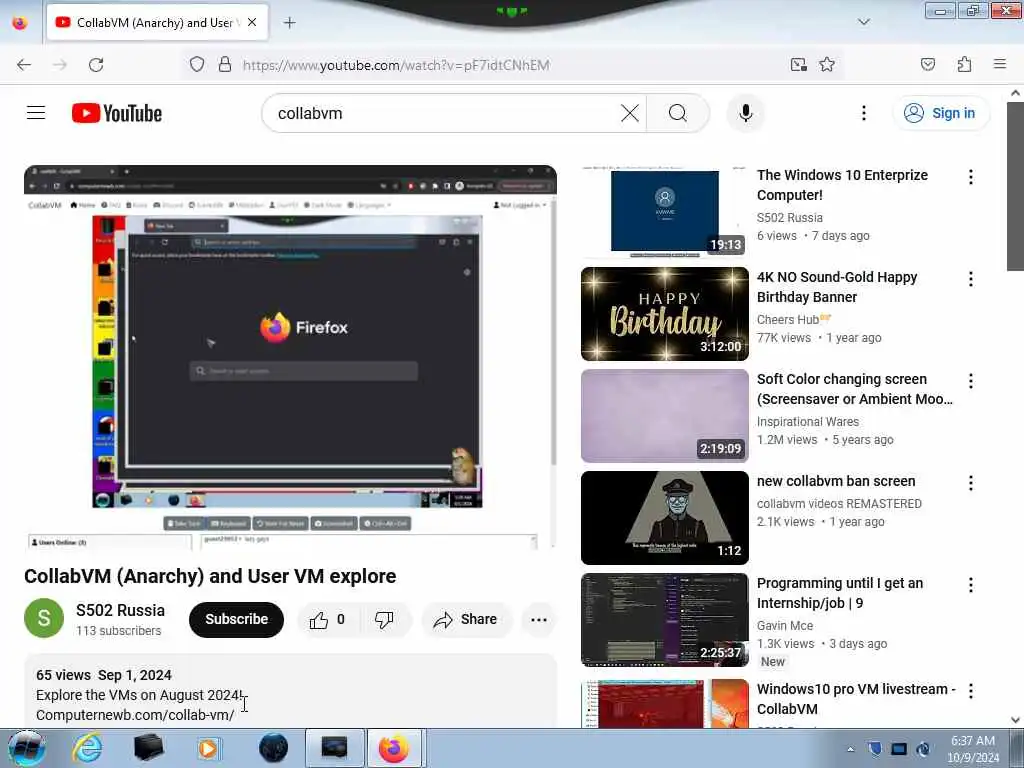Sign in to YouTube

[940, 113]
